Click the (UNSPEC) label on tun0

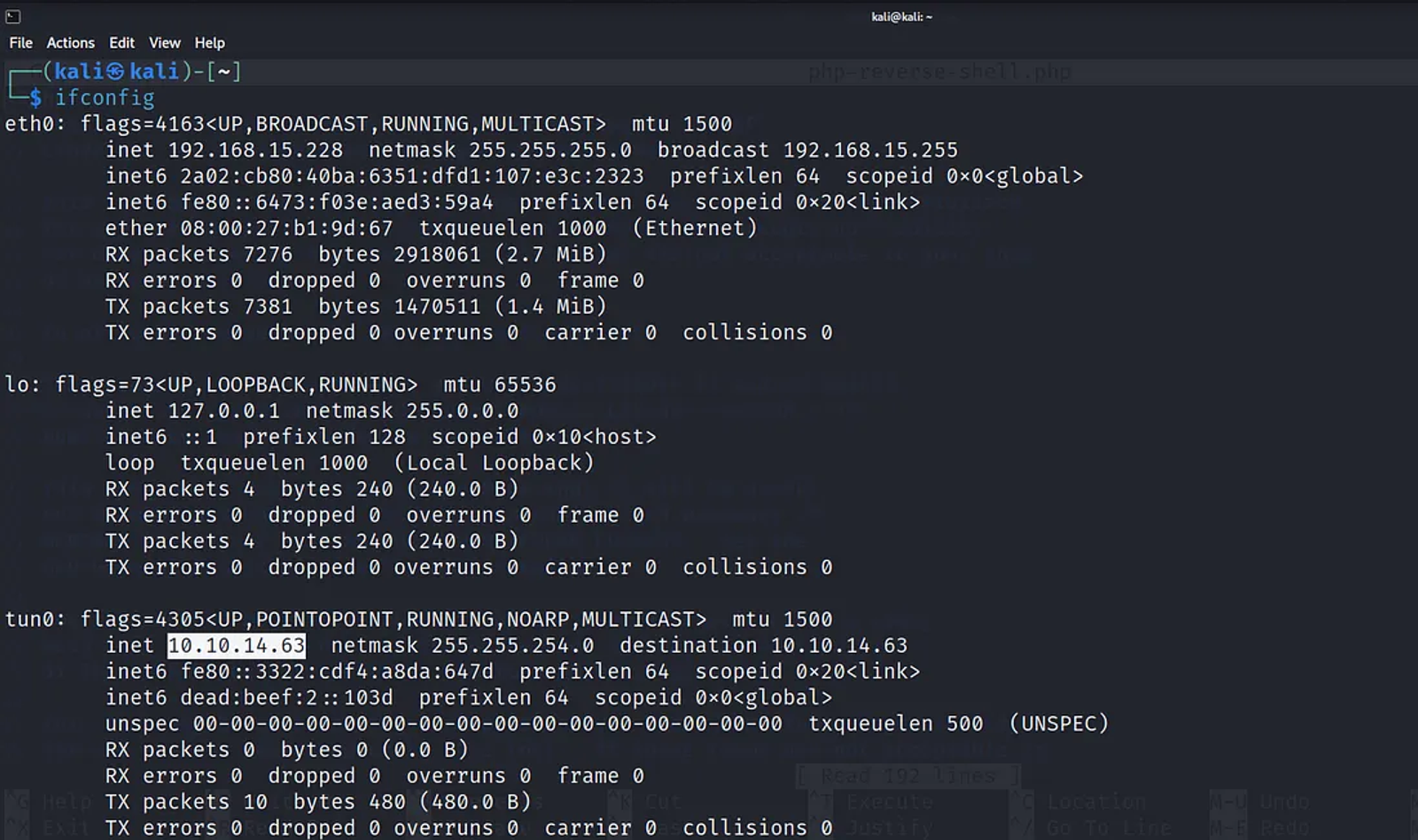coord(1059,724)
